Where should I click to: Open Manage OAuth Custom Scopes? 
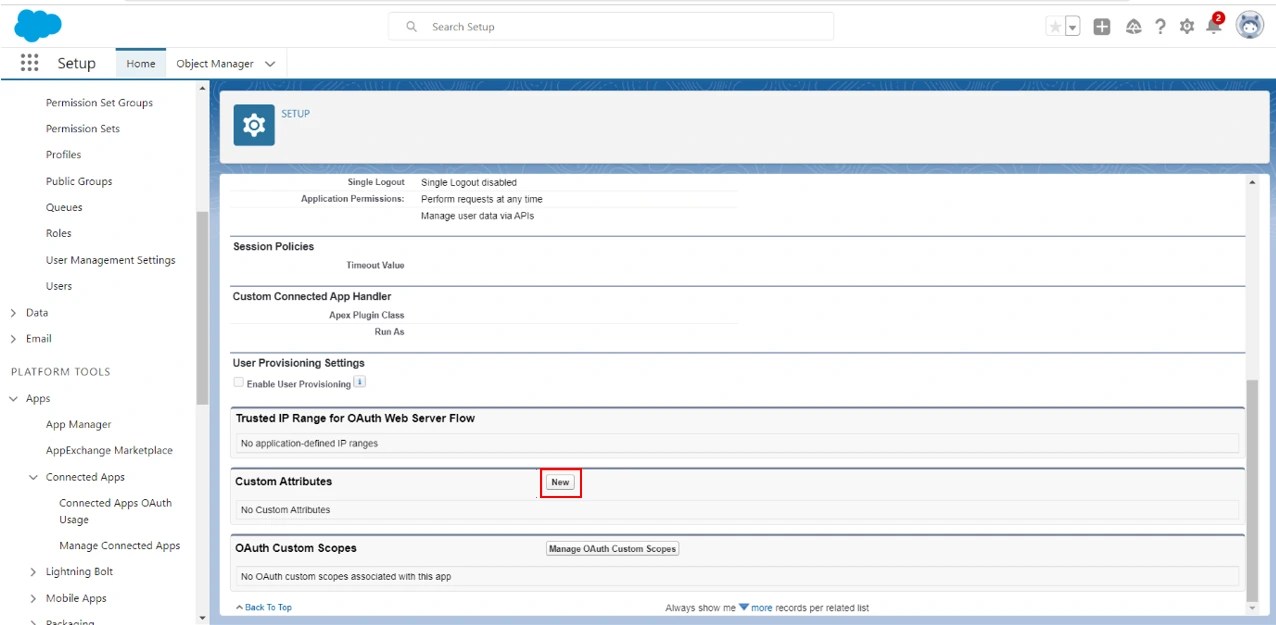pyautogui.click(x=611, y=548)
